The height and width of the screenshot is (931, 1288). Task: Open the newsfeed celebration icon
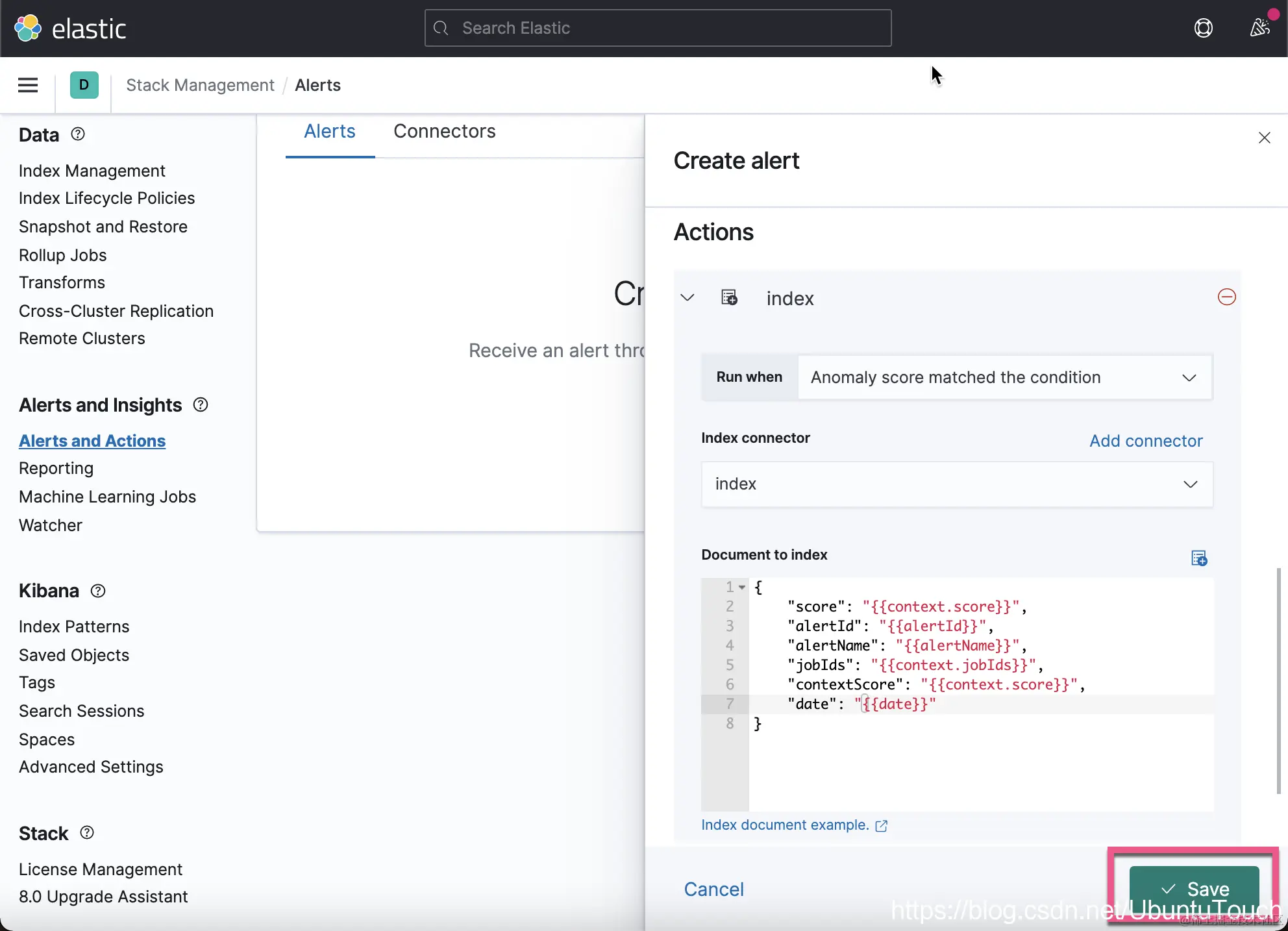click(x=1260, y=27)
